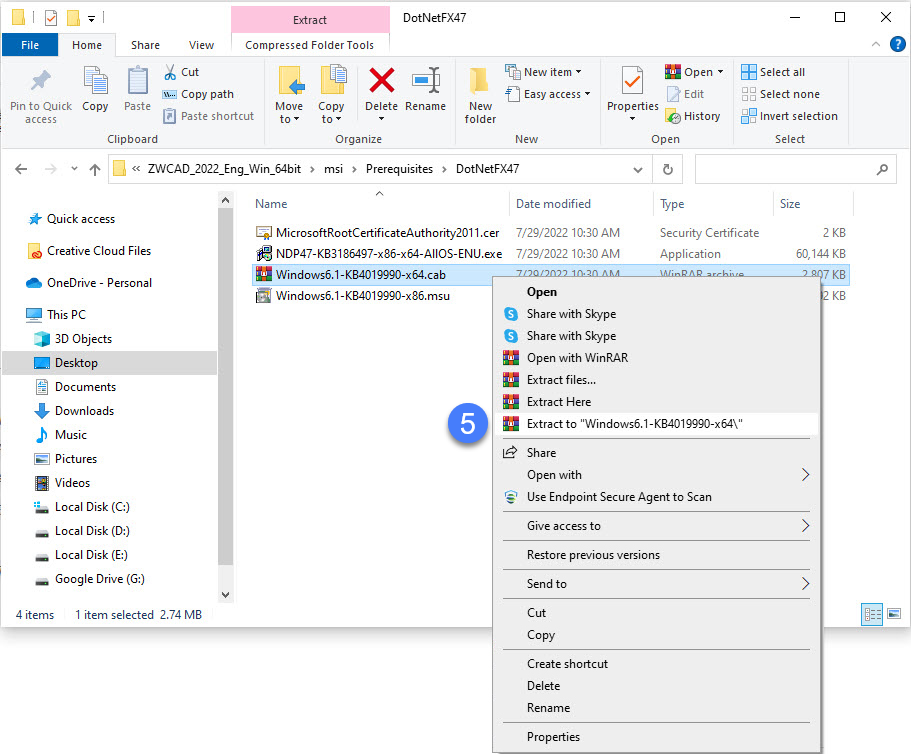Viewport: 911px width, 754px height.
Task: Click the Edit ribbon button
Action: 686,94
